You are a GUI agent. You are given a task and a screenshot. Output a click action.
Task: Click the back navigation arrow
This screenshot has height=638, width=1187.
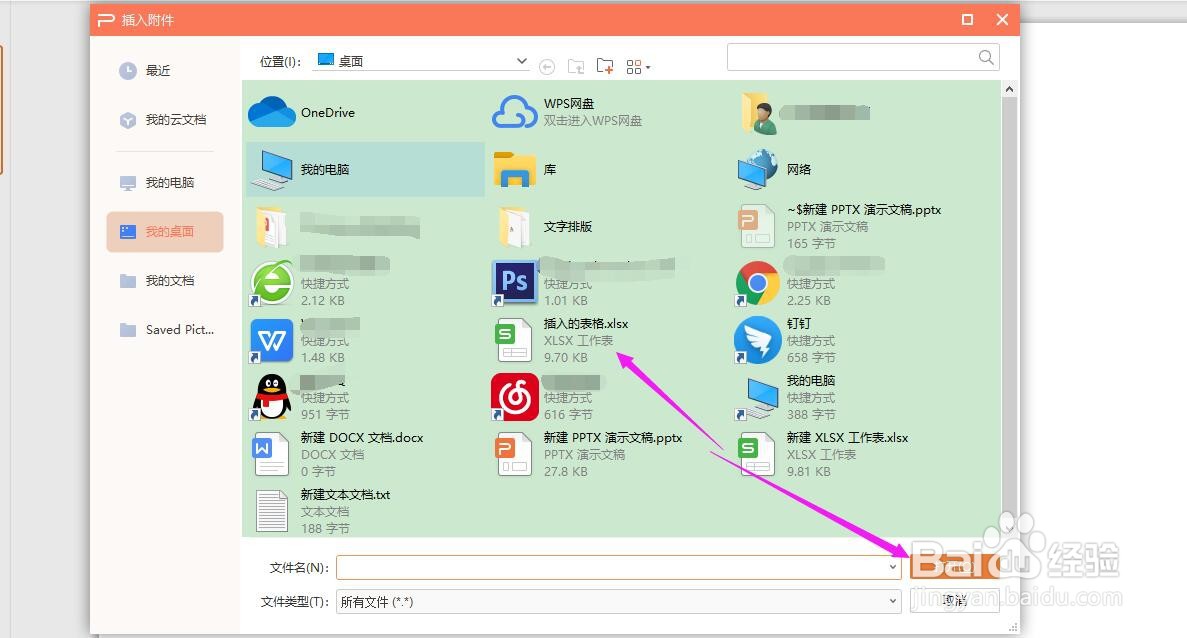click(547, 66)
